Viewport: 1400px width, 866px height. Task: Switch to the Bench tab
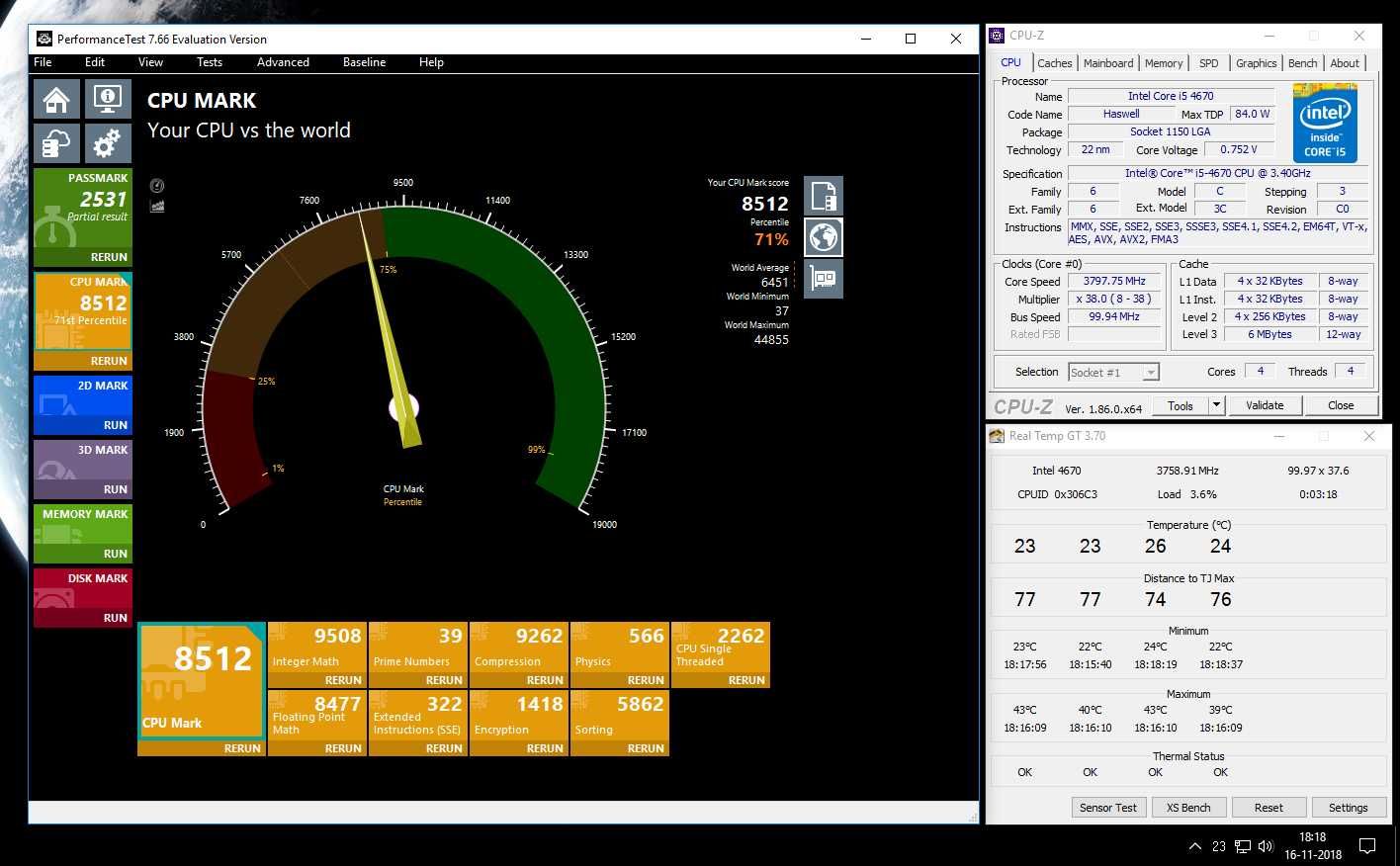click(1303, 63)
